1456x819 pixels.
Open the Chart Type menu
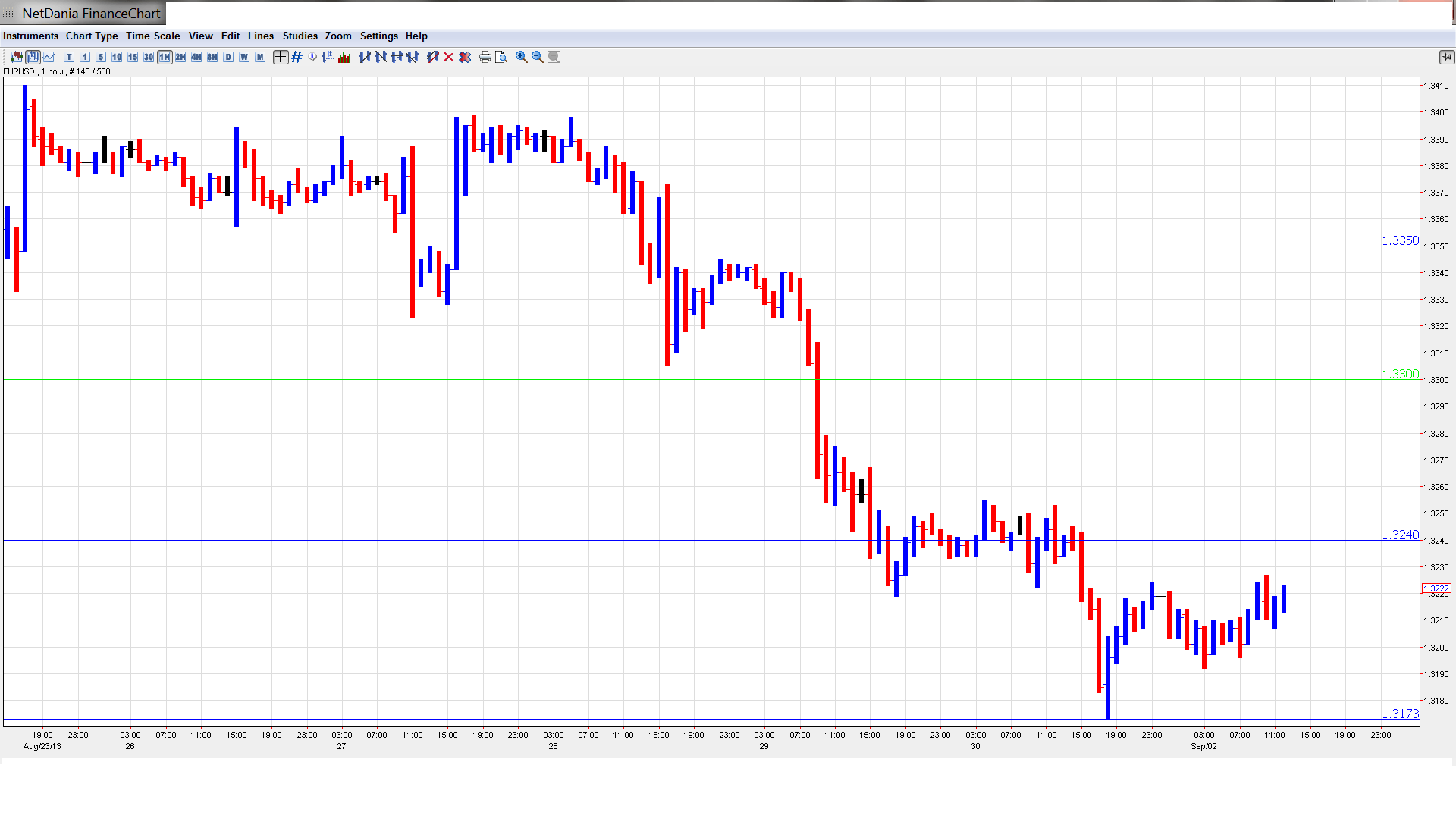[x=92, y=36]
